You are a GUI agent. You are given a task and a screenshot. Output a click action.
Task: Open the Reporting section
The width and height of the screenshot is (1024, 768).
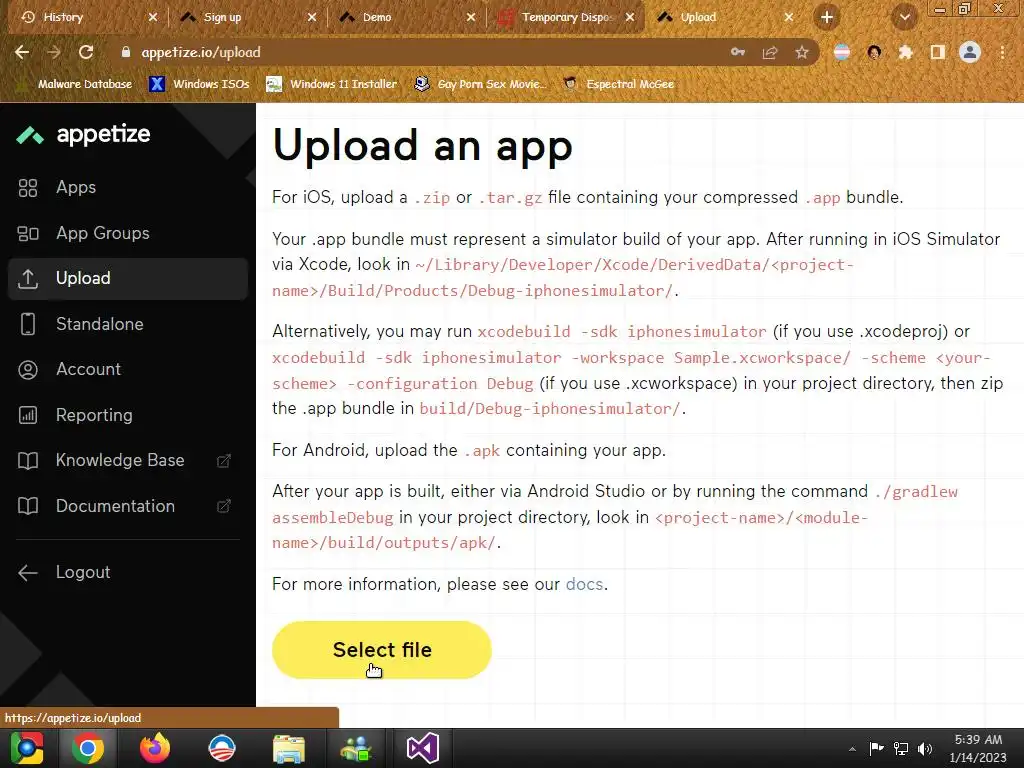coord(94,415)
